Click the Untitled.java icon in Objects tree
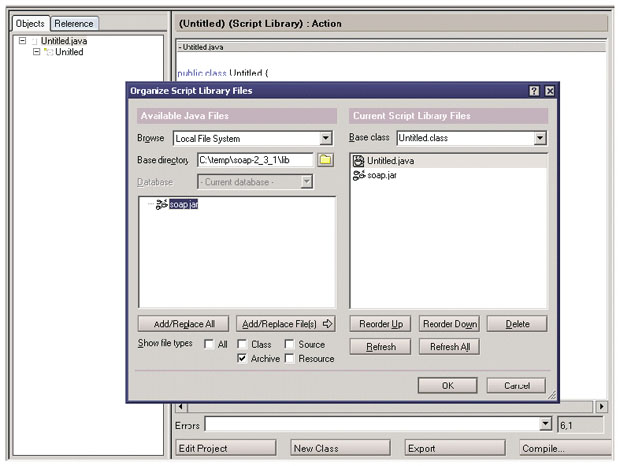Image resolution: width=620 pixels, height=466 pixels. click(x=35, y=41)
